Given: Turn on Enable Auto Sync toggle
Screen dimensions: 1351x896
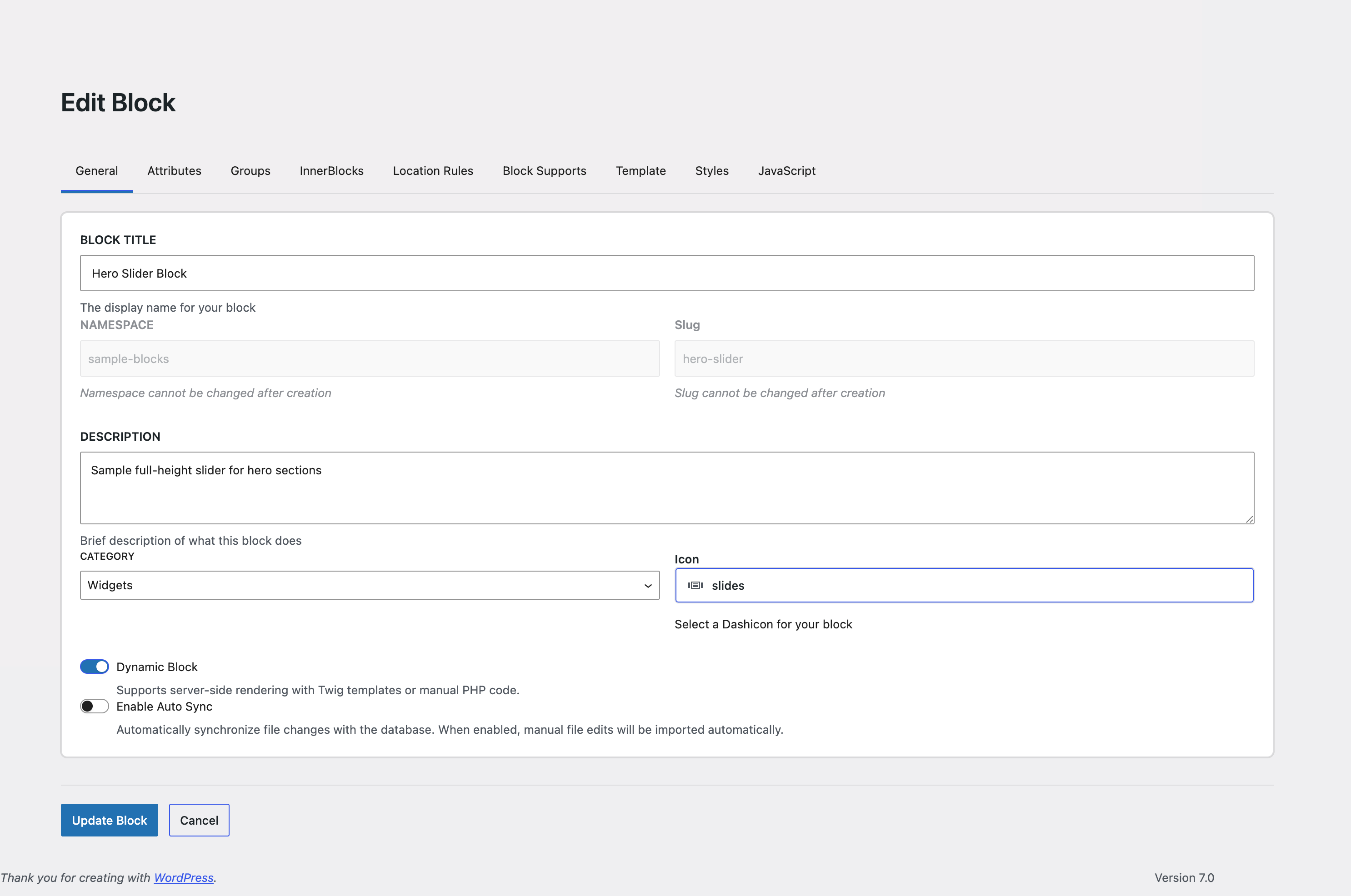Looking at the screenshot, I should [x=95, y=706].
